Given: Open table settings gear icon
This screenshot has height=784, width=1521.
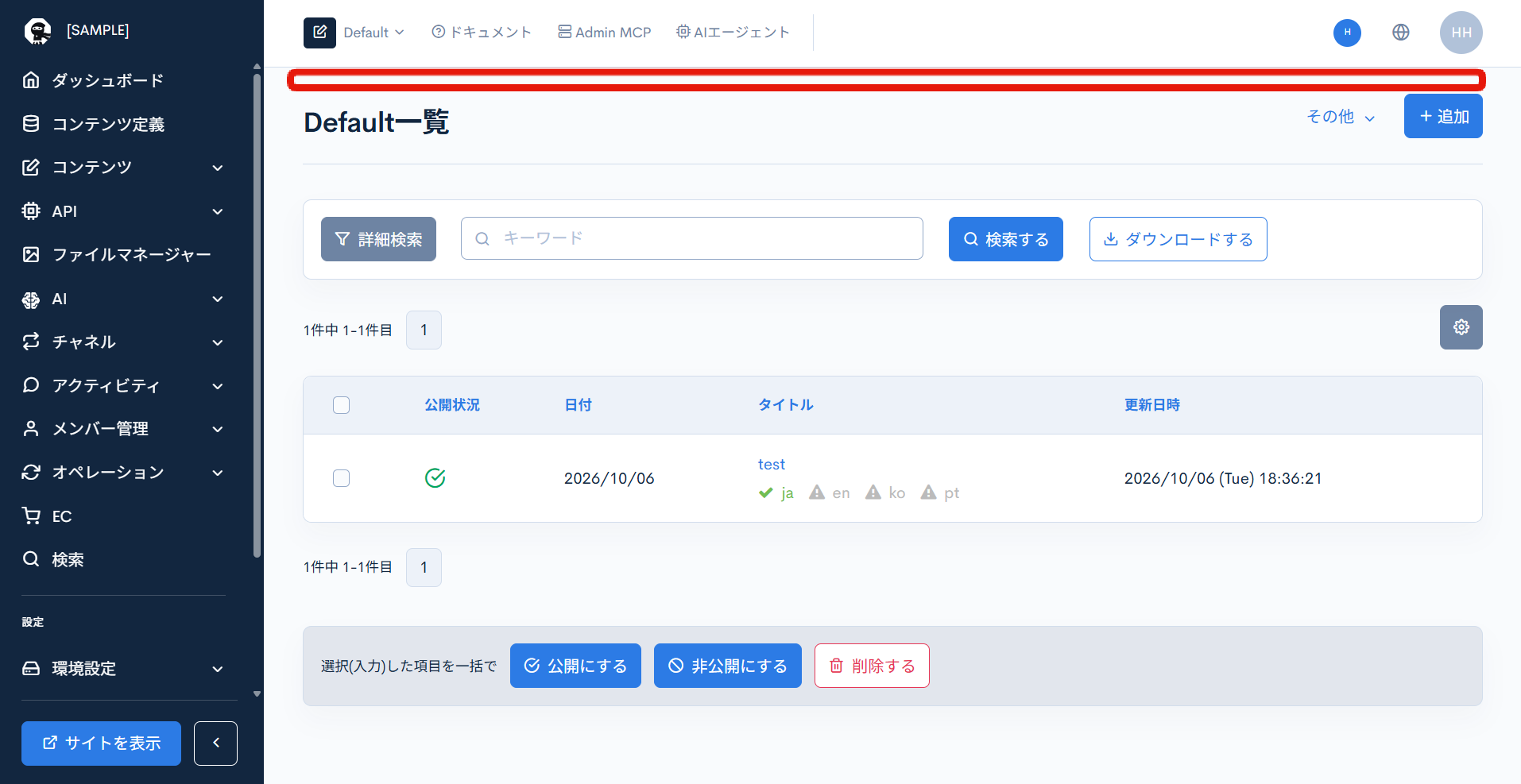Looking at the screenshot, I should click(x=1461, y=327).
